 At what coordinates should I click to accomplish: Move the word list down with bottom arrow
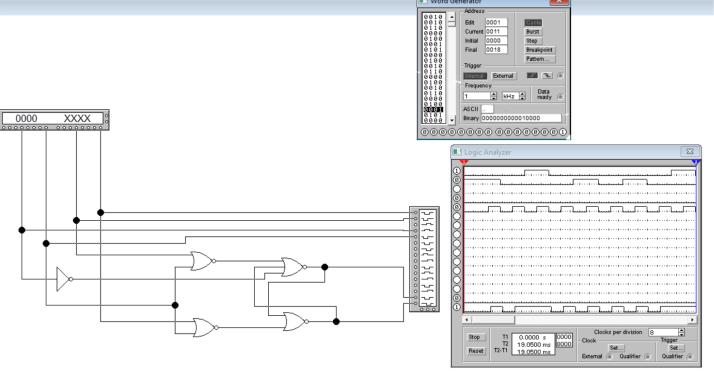pyautogui.click(x=452, y=120)
